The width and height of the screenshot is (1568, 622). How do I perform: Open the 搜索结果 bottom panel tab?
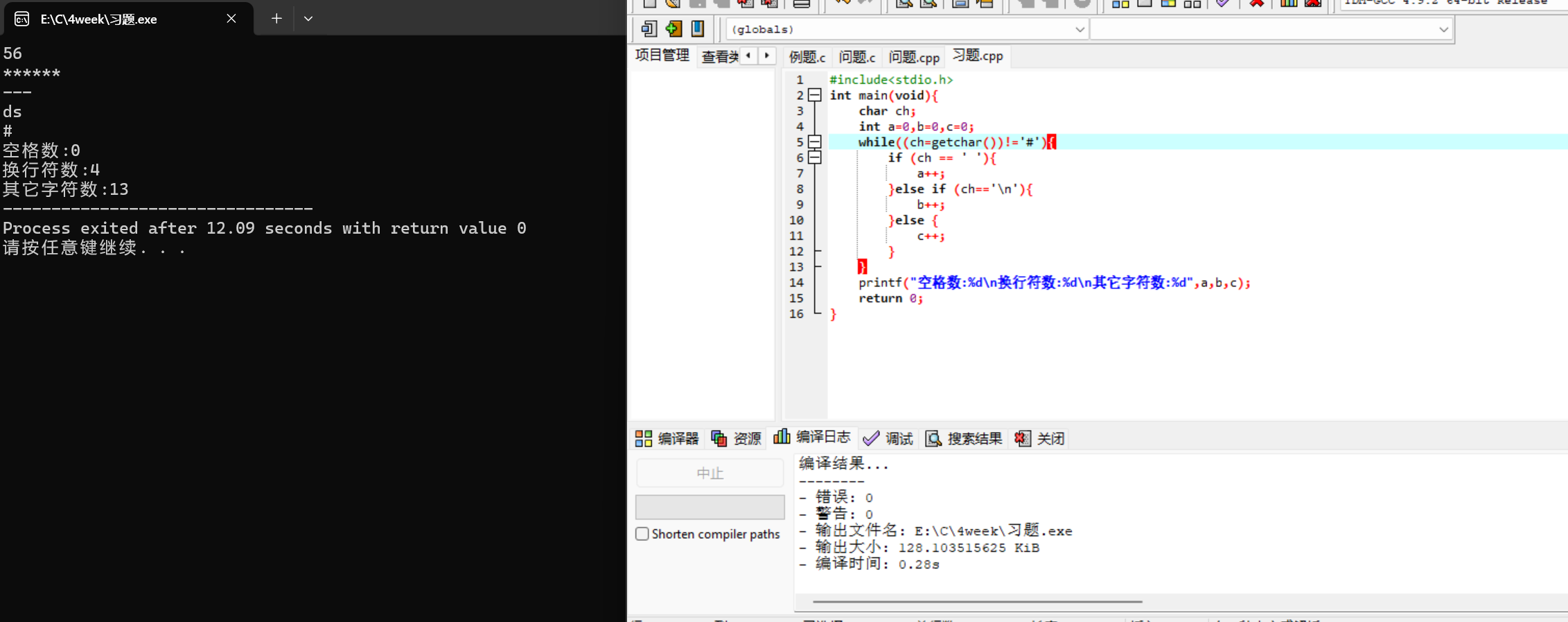point(964,438)
